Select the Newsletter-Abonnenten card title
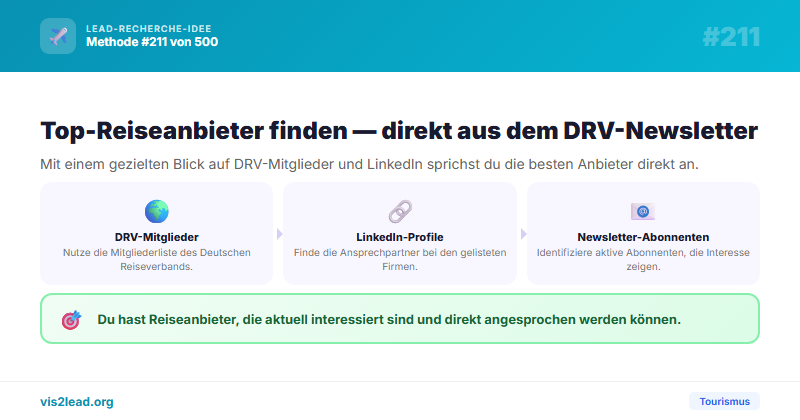The image size is (800, 420). click(643, 237)
